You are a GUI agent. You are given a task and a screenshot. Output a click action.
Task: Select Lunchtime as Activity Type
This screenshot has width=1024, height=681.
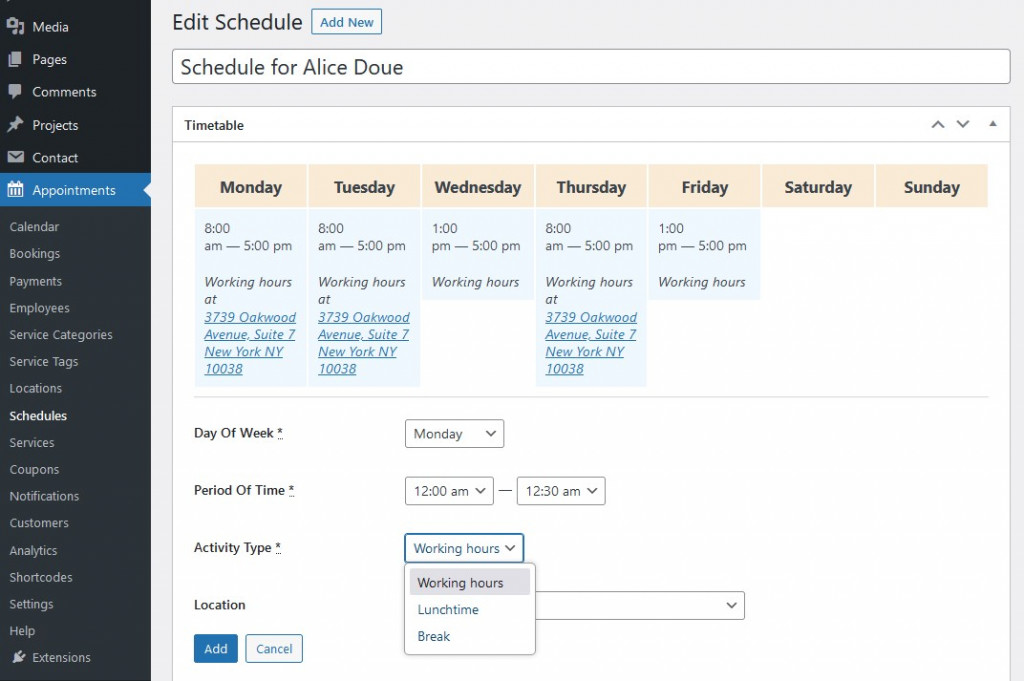(448, 609)
